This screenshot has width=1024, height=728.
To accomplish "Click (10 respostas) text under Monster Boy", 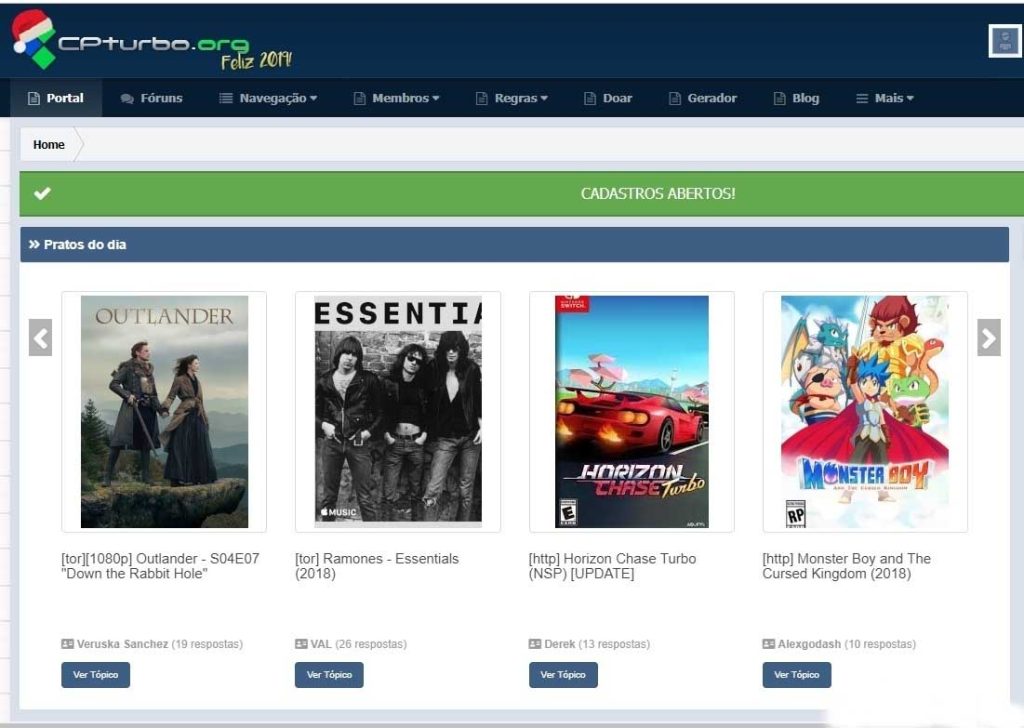I will (880, 644).
